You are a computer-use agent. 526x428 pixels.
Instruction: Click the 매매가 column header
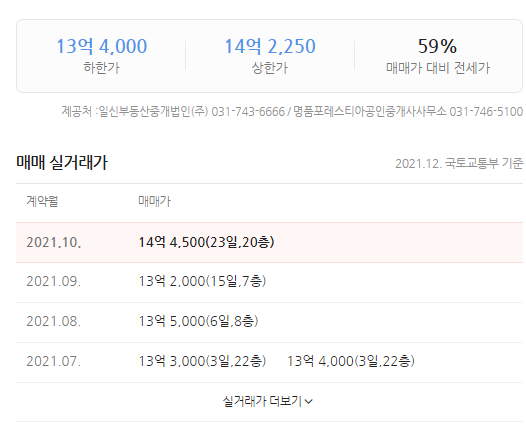click(x=154, y=201)
